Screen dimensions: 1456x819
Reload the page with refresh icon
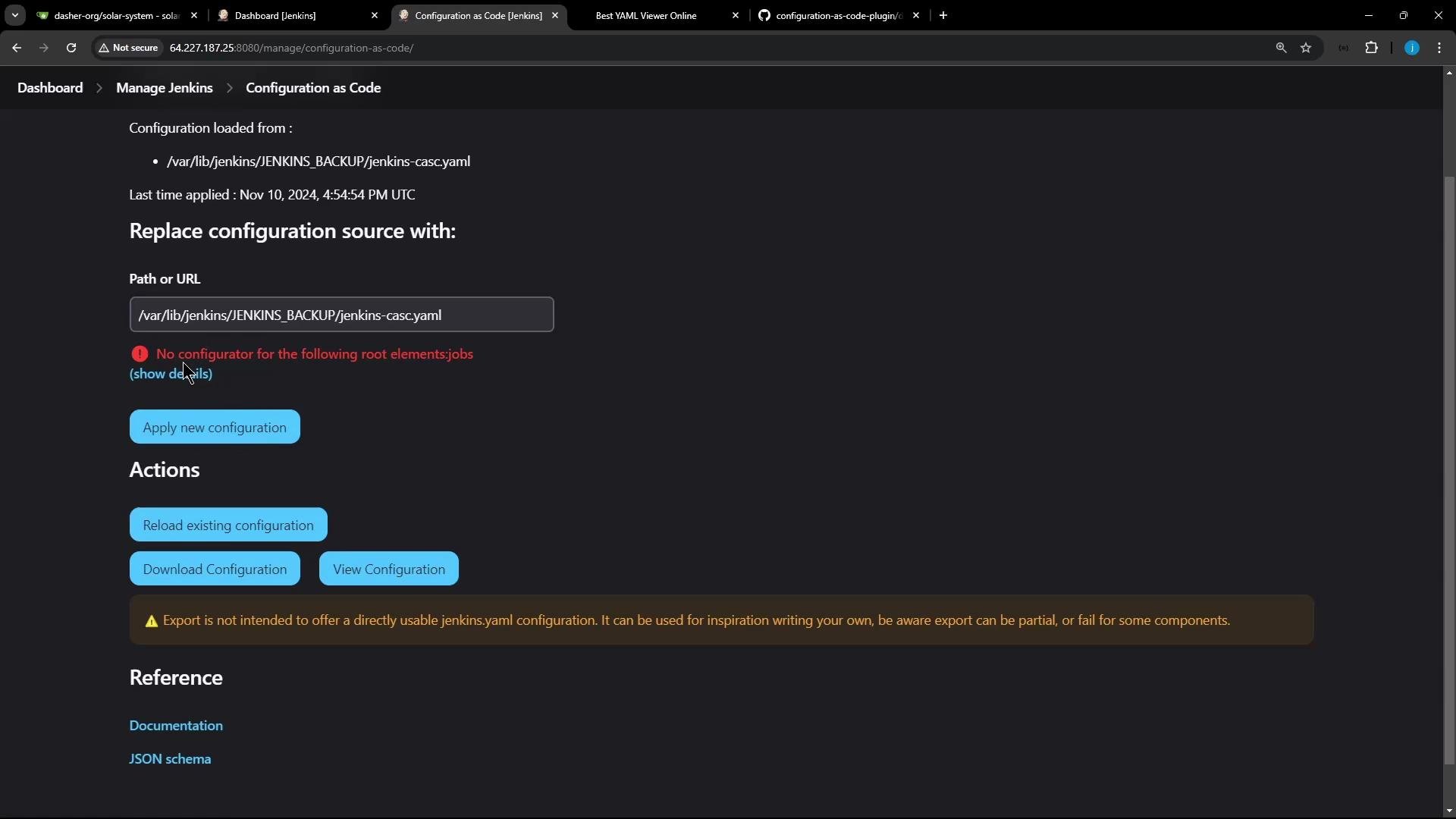point(71,48)
